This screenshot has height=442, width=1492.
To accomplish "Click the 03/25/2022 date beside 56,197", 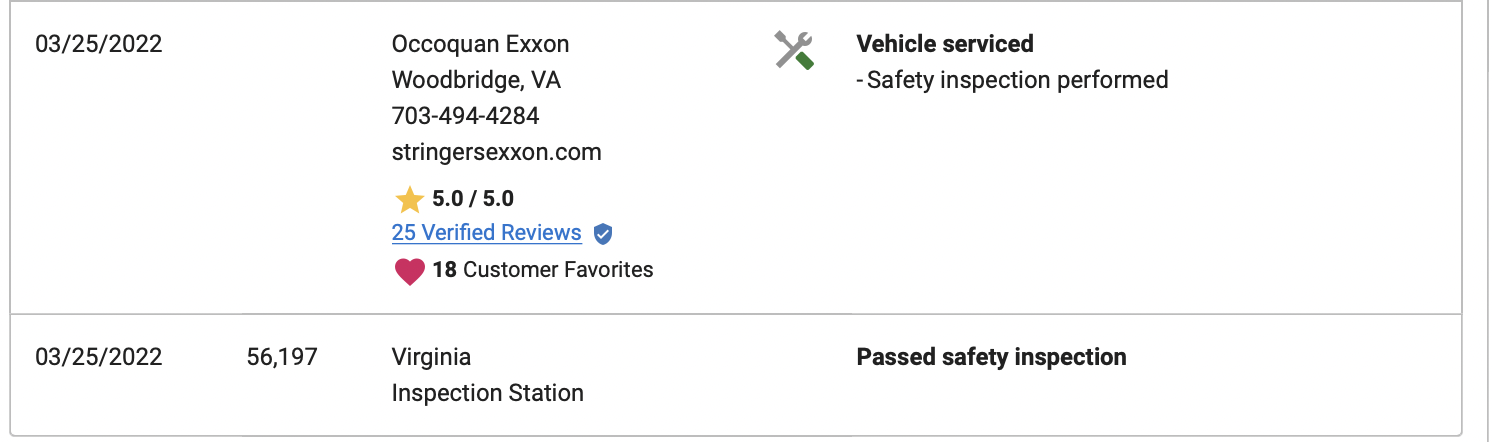I will (x=99, y=357).
